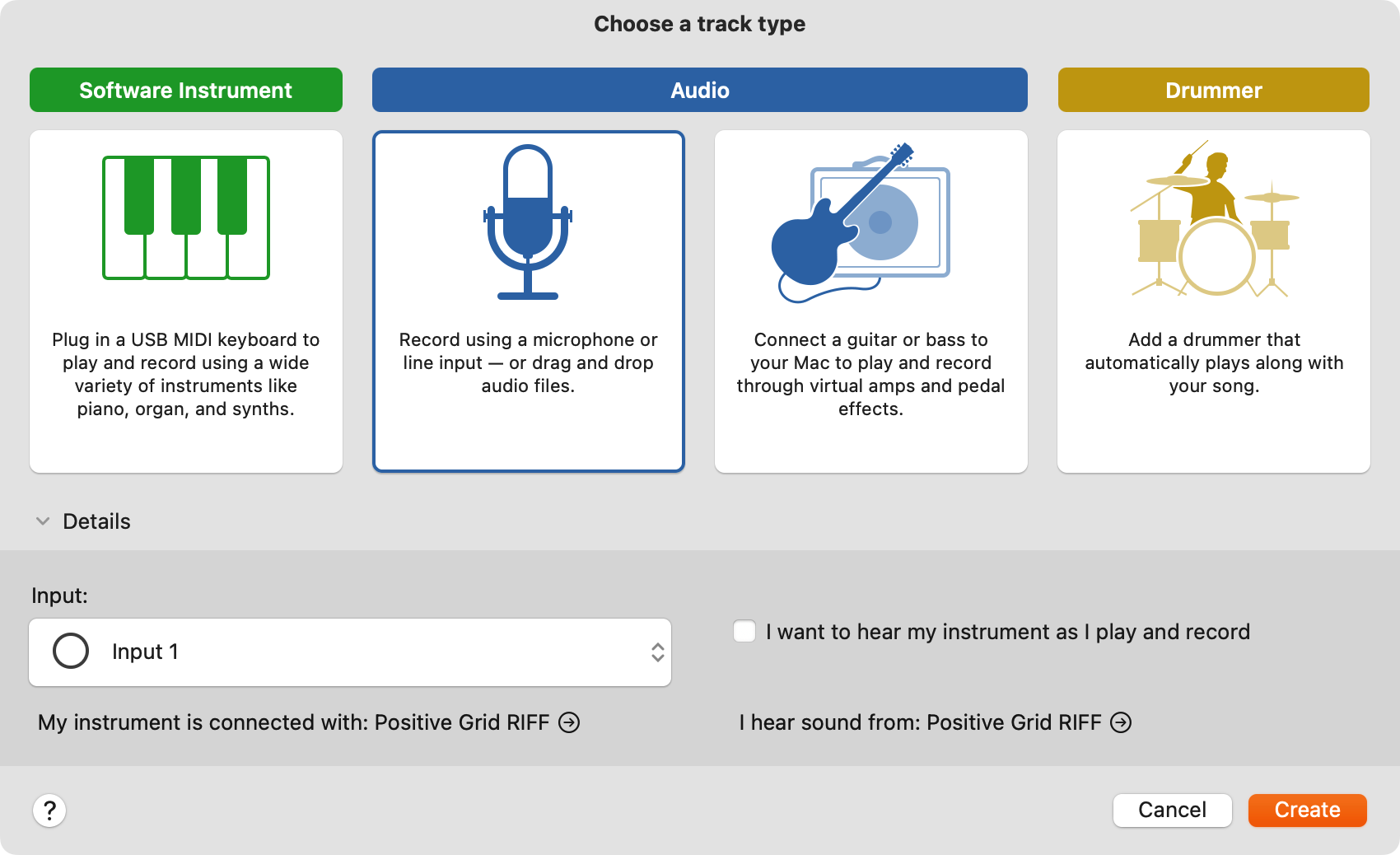Viewport: 1400px width, 855px height.
Task: Collapse the Details disclosure chevron
Action: point(43,521)
